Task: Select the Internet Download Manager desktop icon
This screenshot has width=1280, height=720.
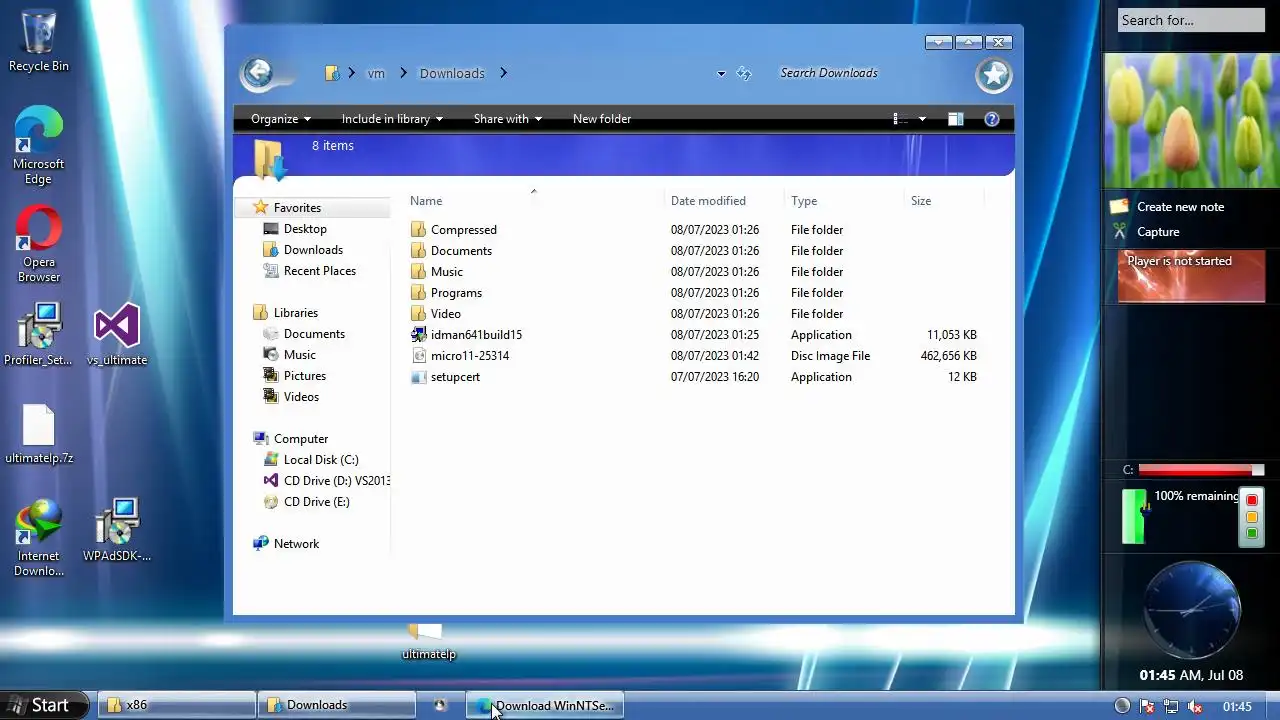Action: 39,539
